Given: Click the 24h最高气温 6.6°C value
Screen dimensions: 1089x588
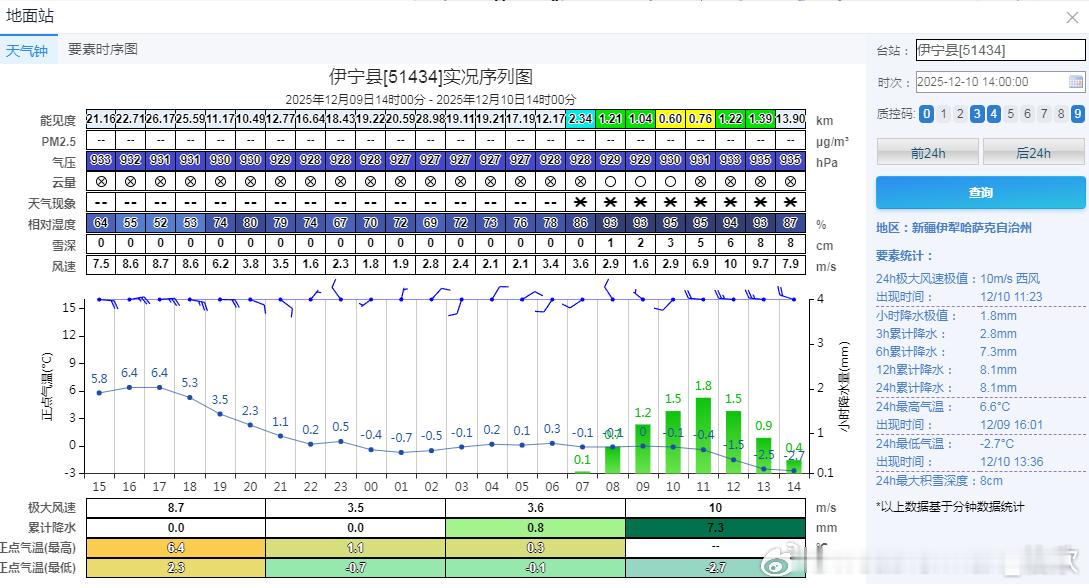Looking at the screenshot, I should 995,406.
